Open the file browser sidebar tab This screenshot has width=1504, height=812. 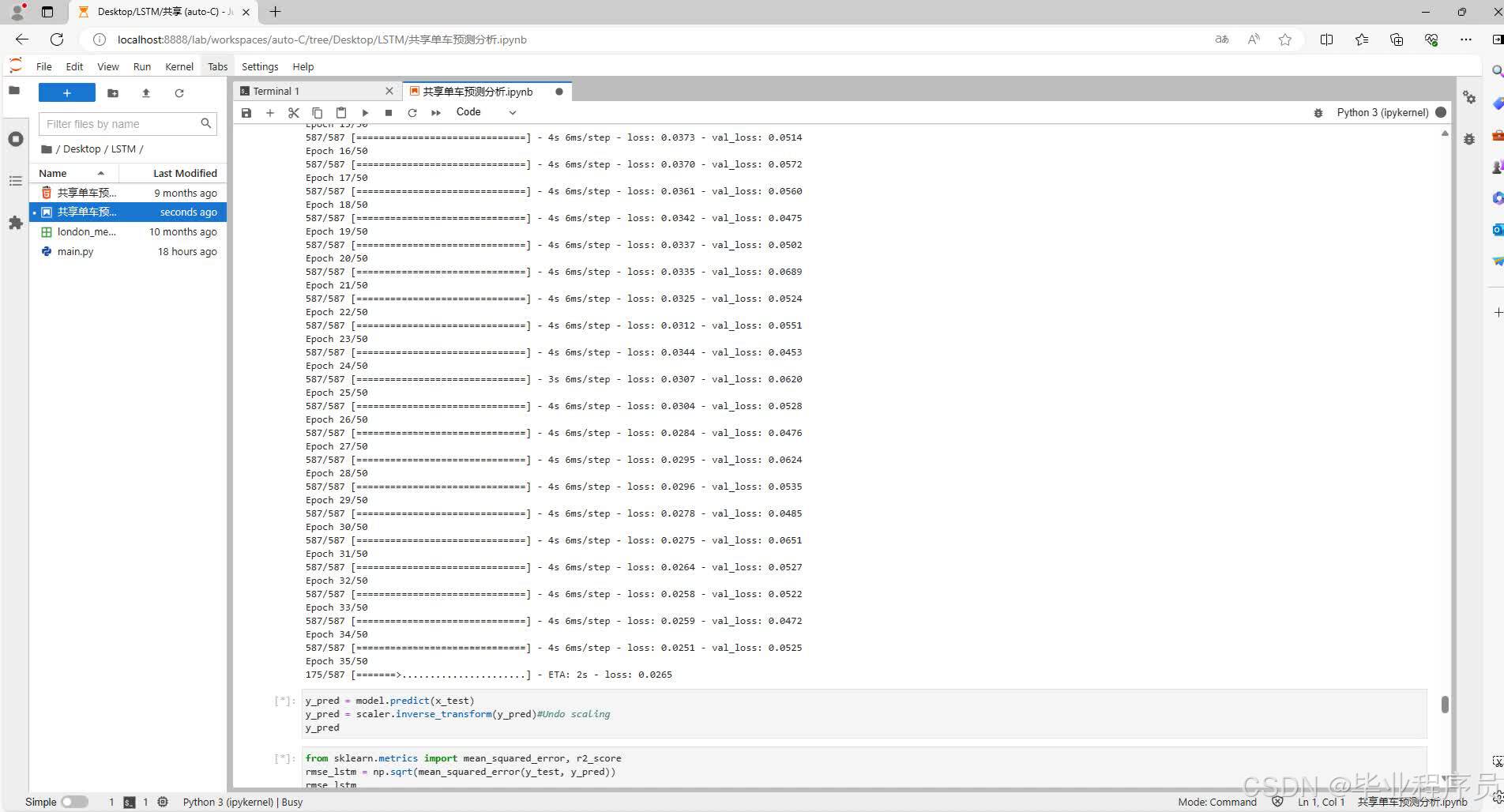tap(14, 91)
